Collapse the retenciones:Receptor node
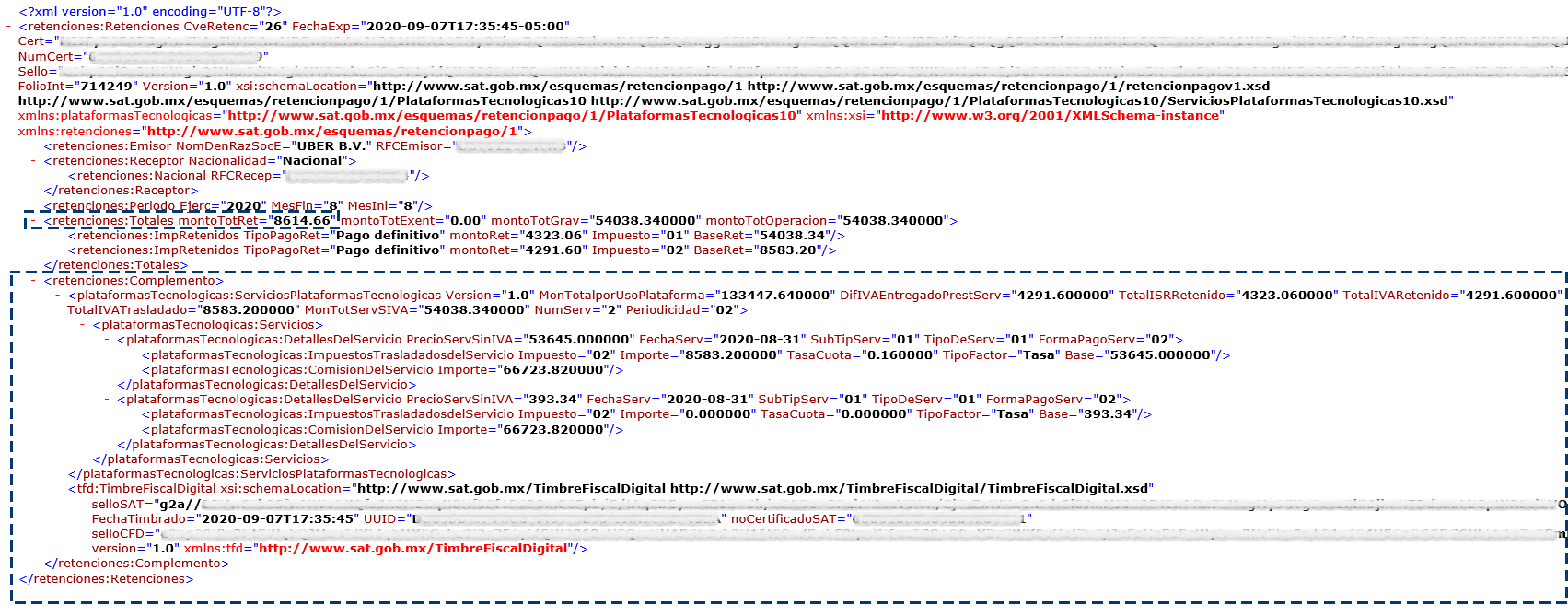This screenshot has height=616, width=1568. click(x=34, y=161)
